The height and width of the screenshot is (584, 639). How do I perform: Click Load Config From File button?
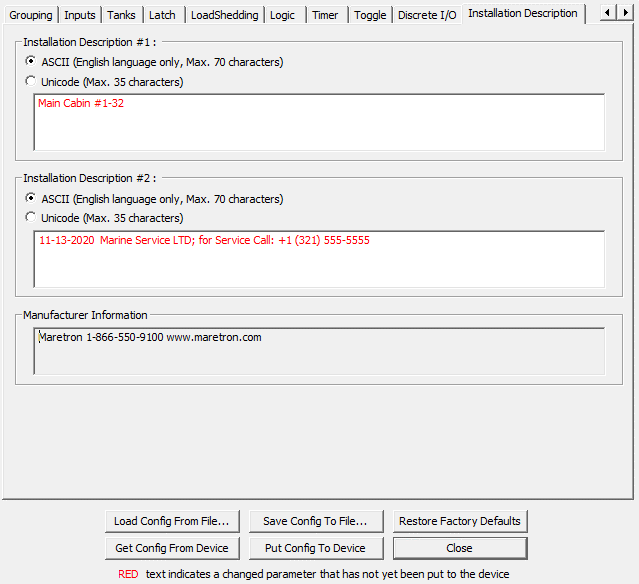[172, 521]
